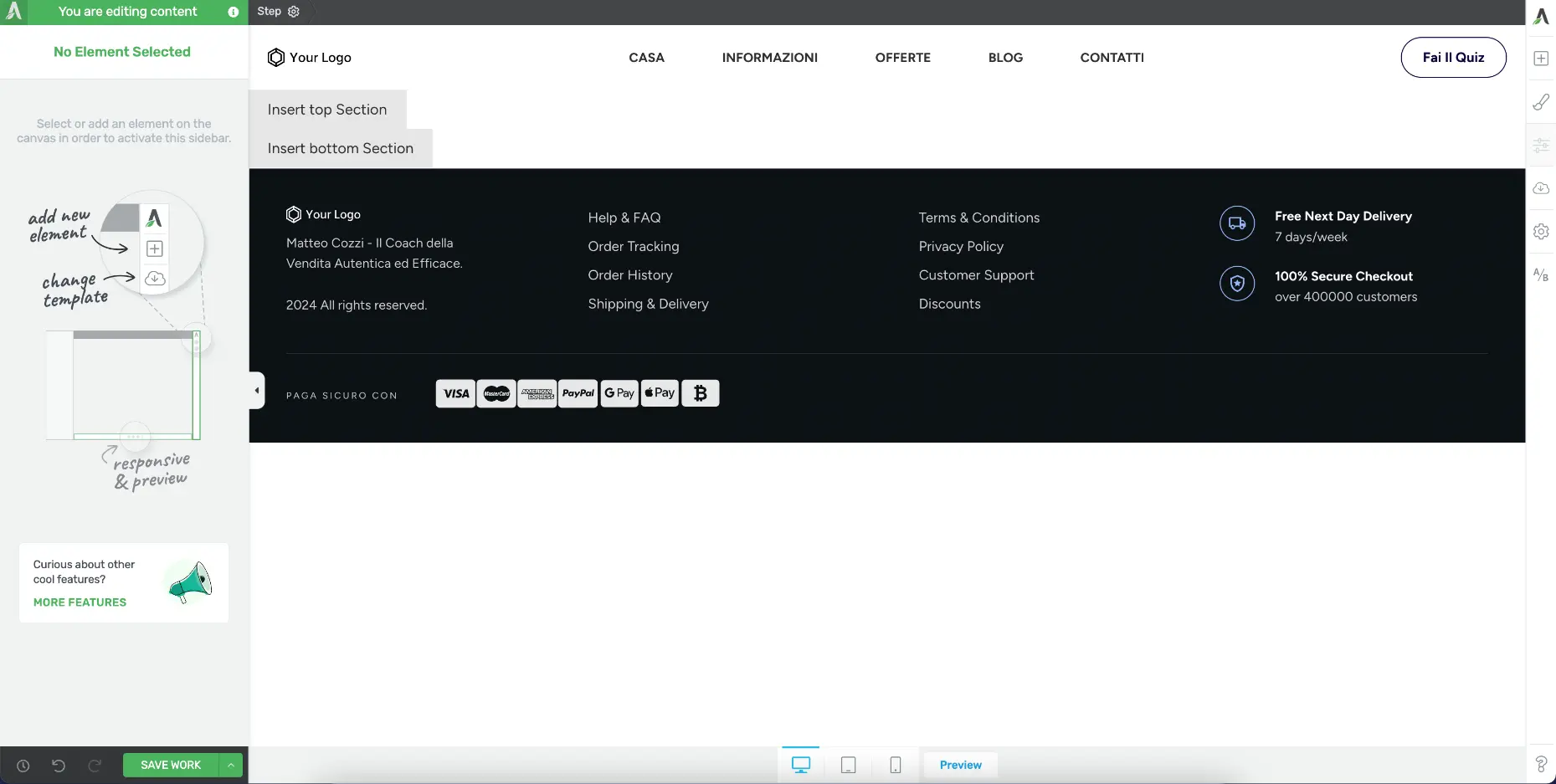Select the 7 days/week text
The height and width of the screenshot is (784, 1556).
pos(1312,237)
